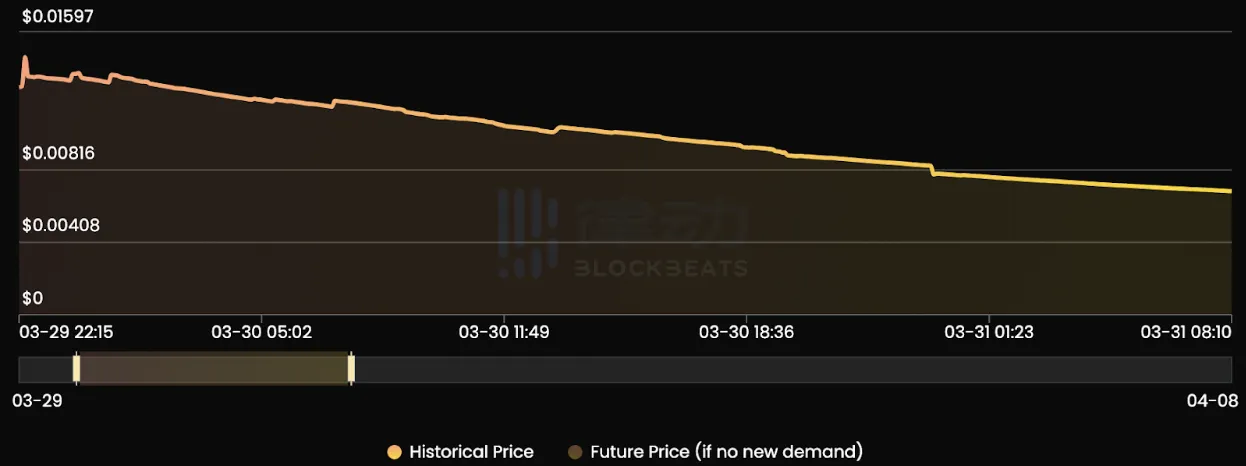This screenshot has height=466, width=1246.
Task: Toggle Future Price legend text label
Action: click(x=726, y=452)
